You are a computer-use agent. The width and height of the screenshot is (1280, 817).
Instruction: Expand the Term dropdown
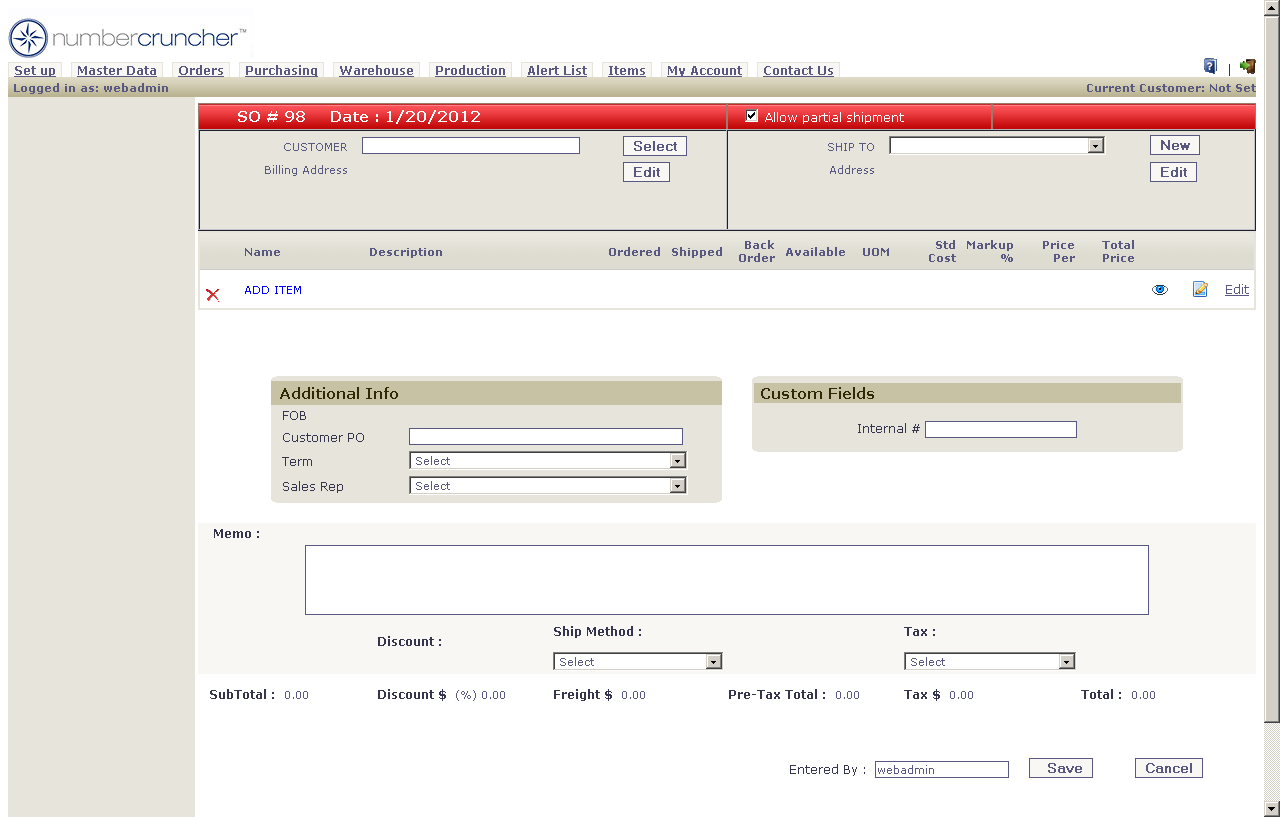coord(547,461)
